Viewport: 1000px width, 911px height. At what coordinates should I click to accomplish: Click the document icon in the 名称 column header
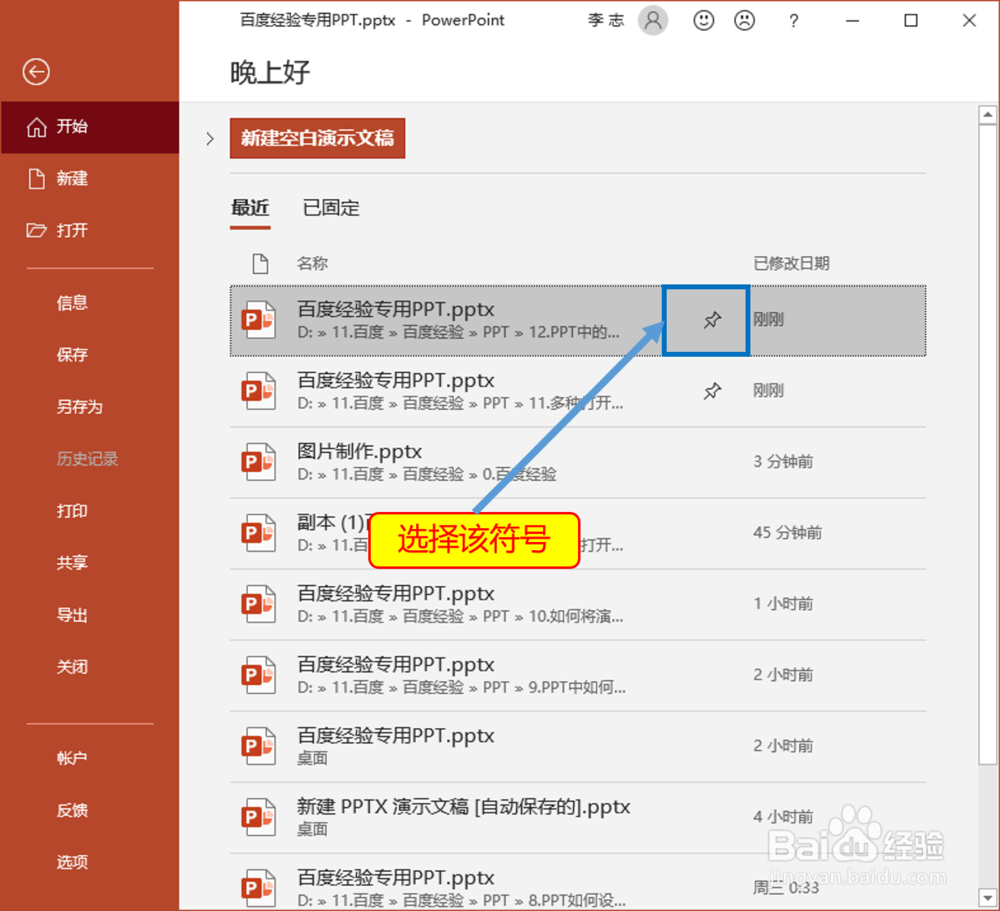[259, 263]
